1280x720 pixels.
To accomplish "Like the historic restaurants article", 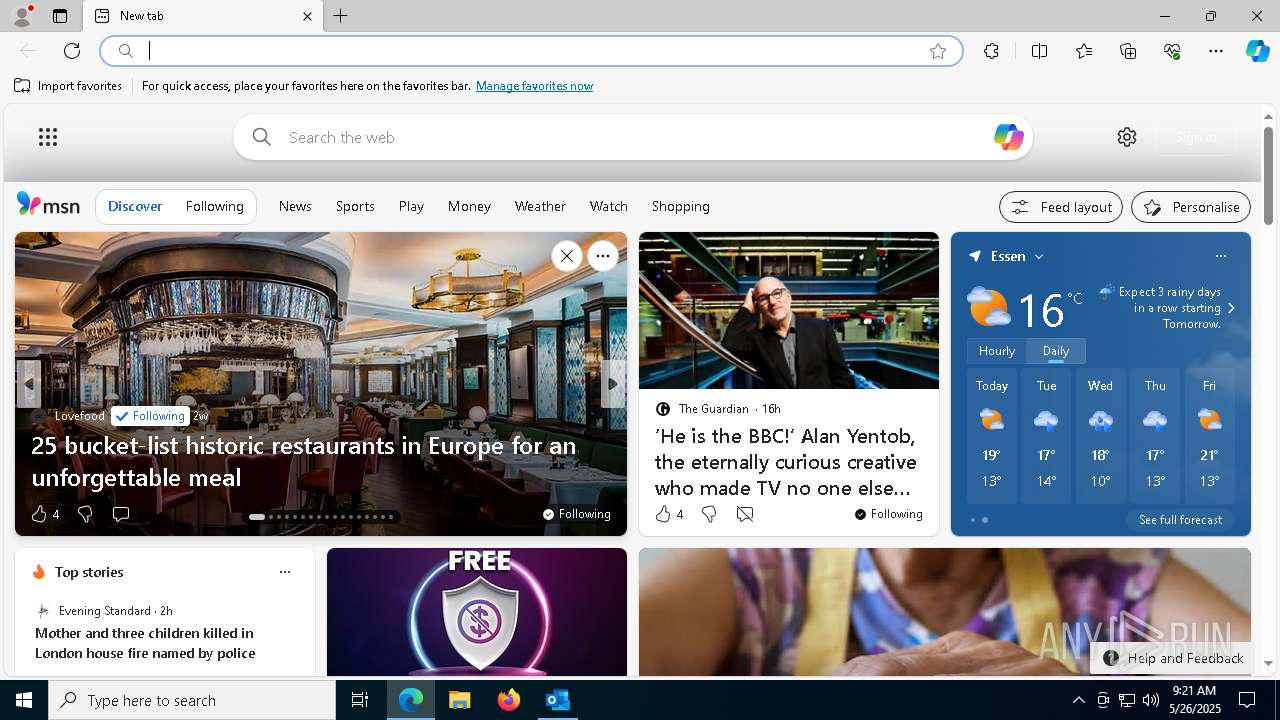I will coord(45,514).
